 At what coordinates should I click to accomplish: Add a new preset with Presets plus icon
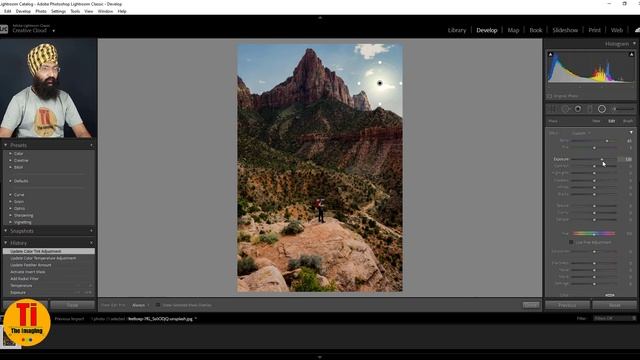(x=91, y=145)
